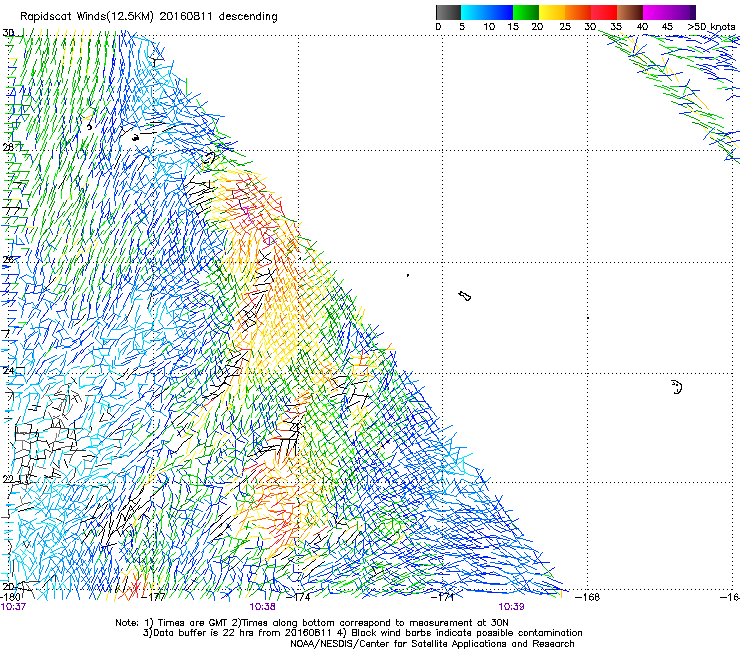This screenshot has height=650, width=740.
Task: Click the orange 25–30 knots legend segment
Action: pos(578,12)
